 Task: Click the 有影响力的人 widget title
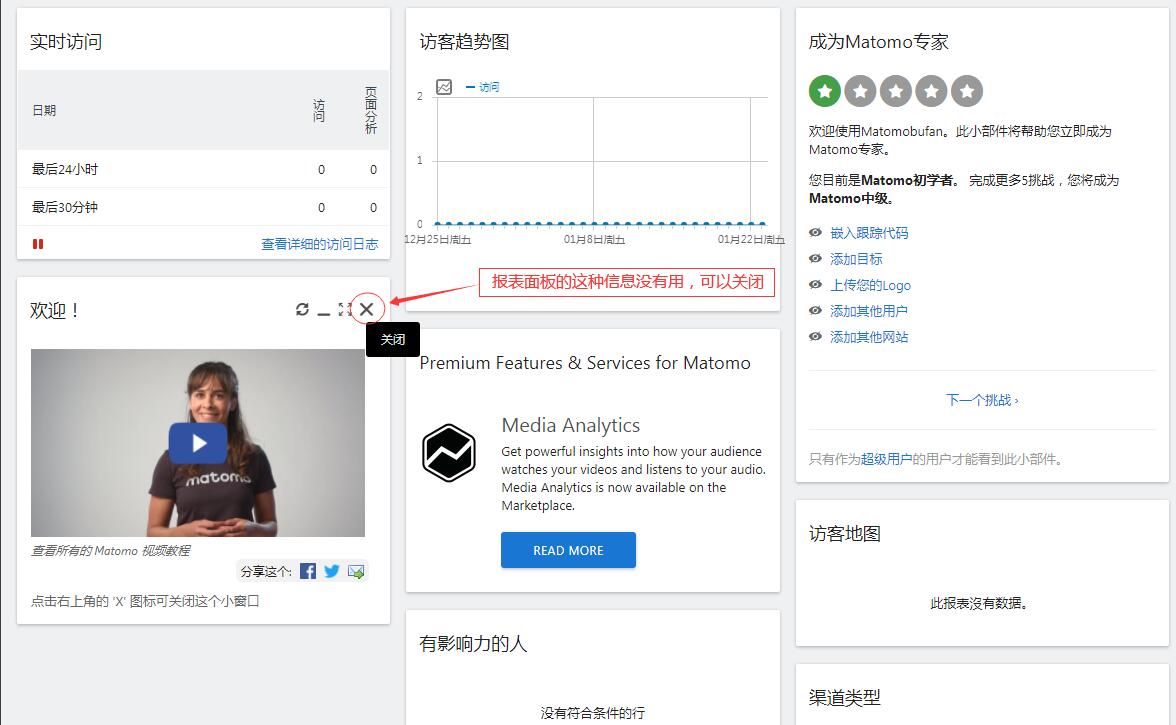[x=473, y=644]
